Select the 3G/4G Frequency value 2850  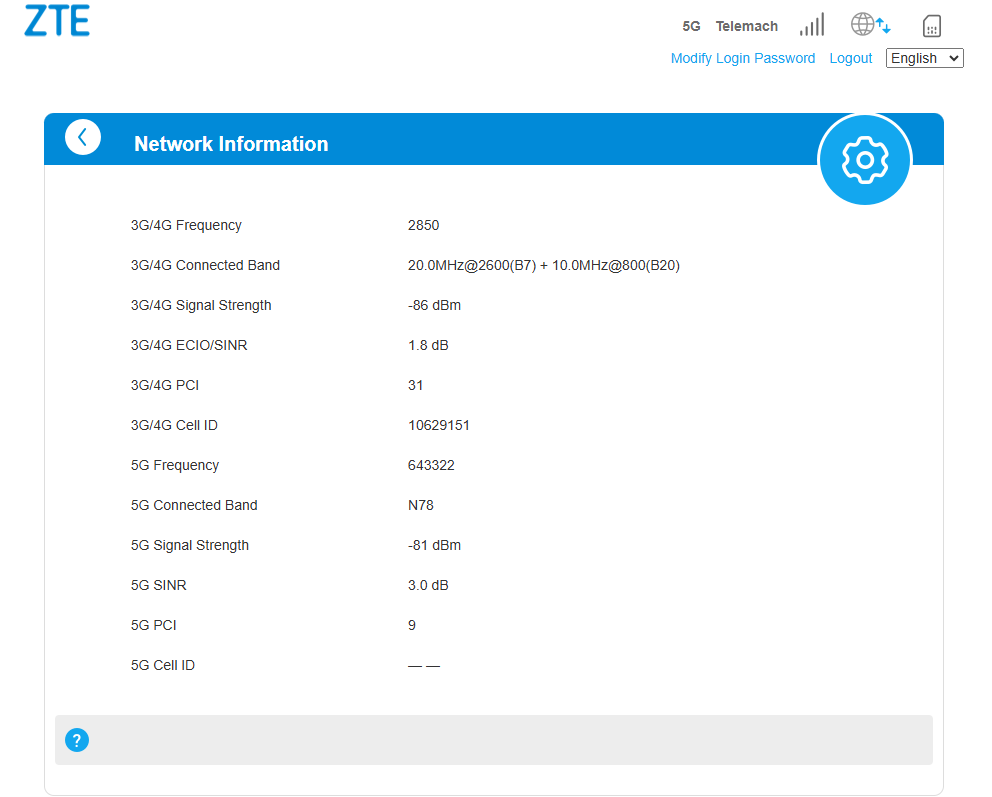pos(423,225)
